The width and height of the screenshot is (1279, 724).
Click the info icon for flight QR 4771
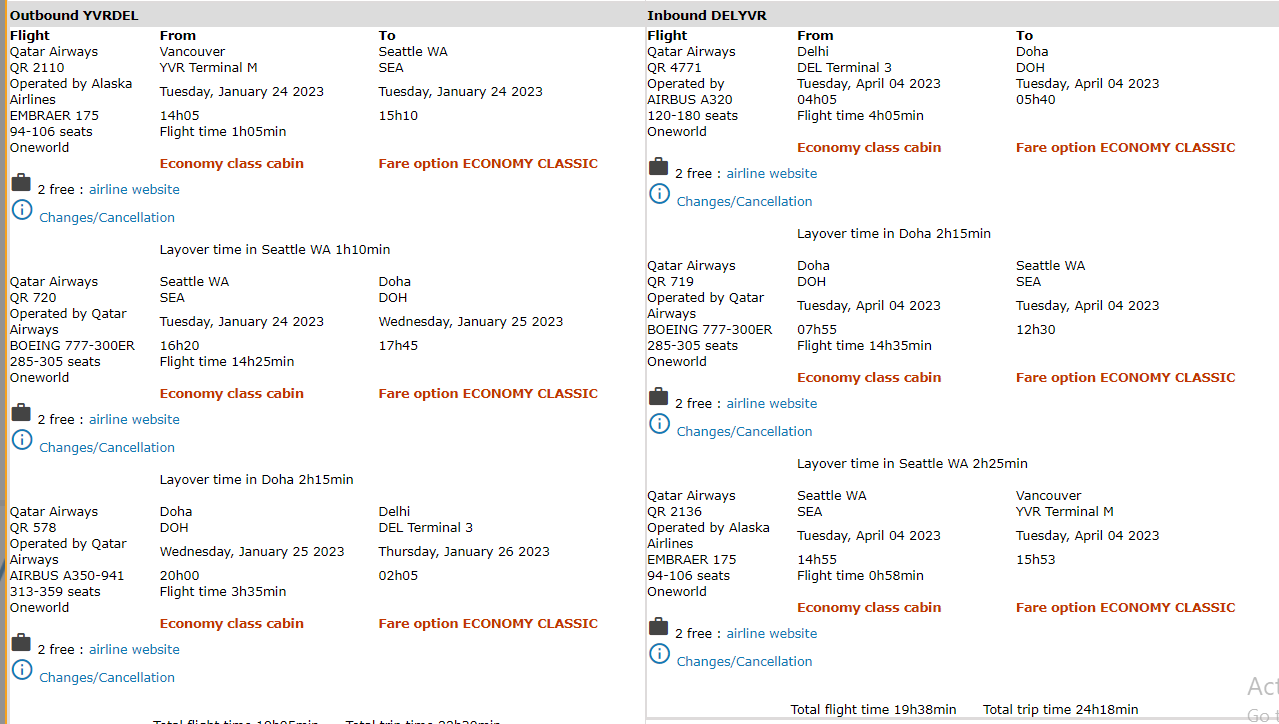(x=659, y=194)
